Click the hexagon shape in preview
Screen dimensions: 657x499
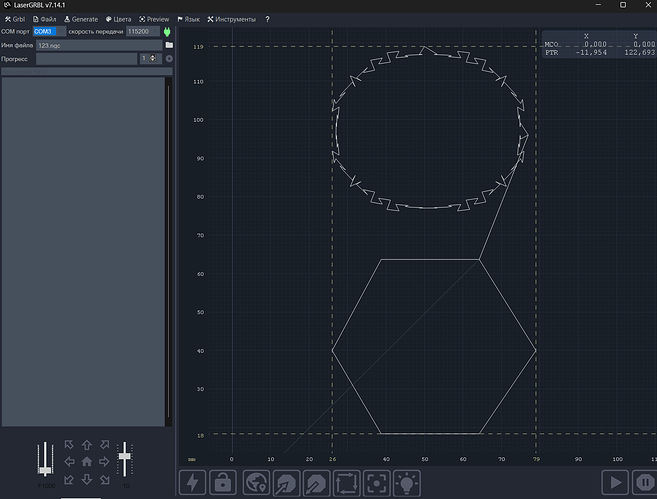point(434,346)
